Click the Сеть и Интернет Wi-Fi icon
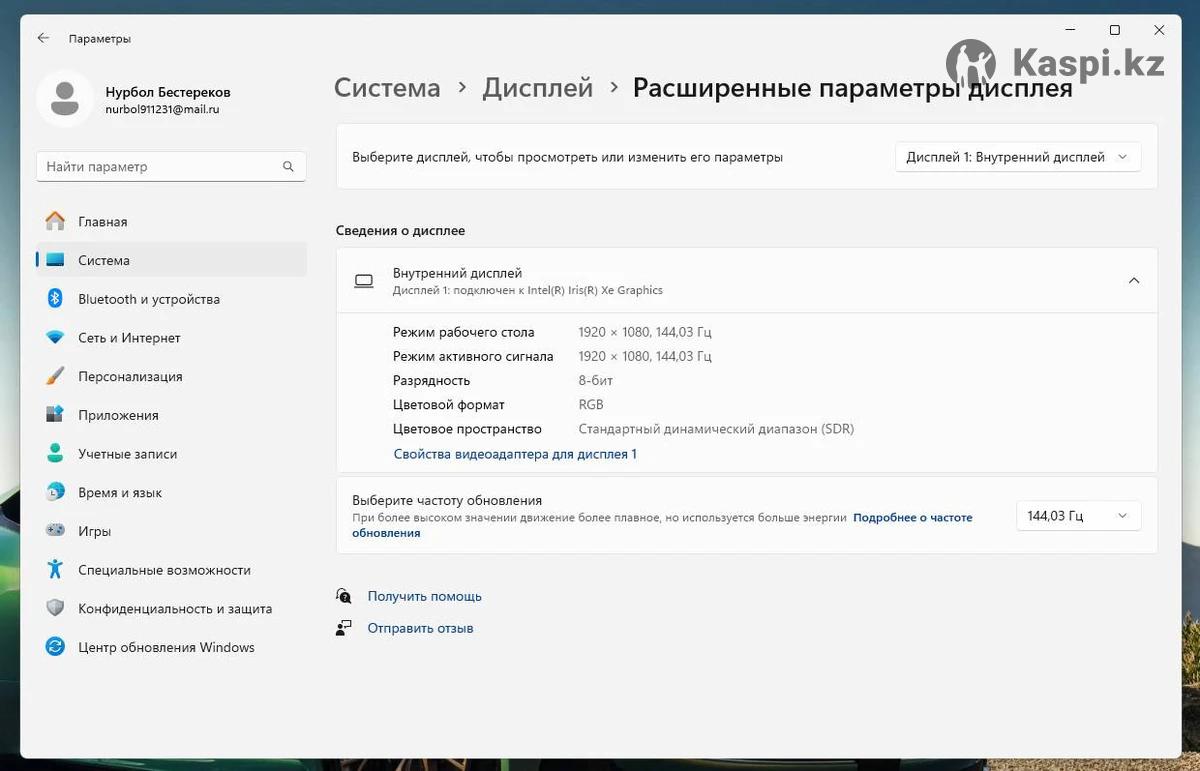The height and width of the screenshot is (771, 1200). tap(56, 338)
